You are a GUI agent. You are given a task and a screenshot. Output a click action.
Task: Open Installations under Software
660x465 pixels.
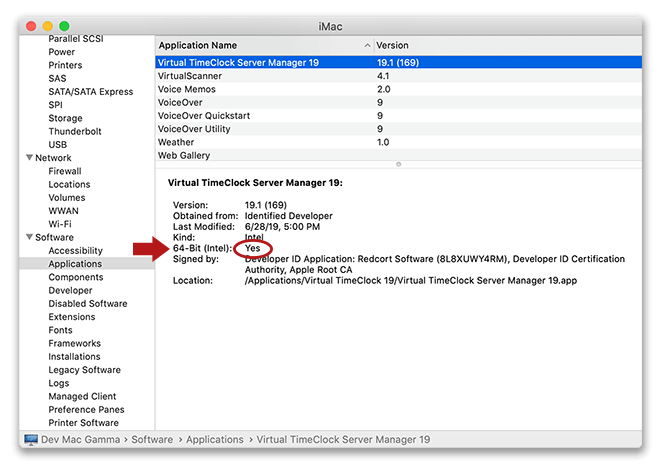click(74, 356)
